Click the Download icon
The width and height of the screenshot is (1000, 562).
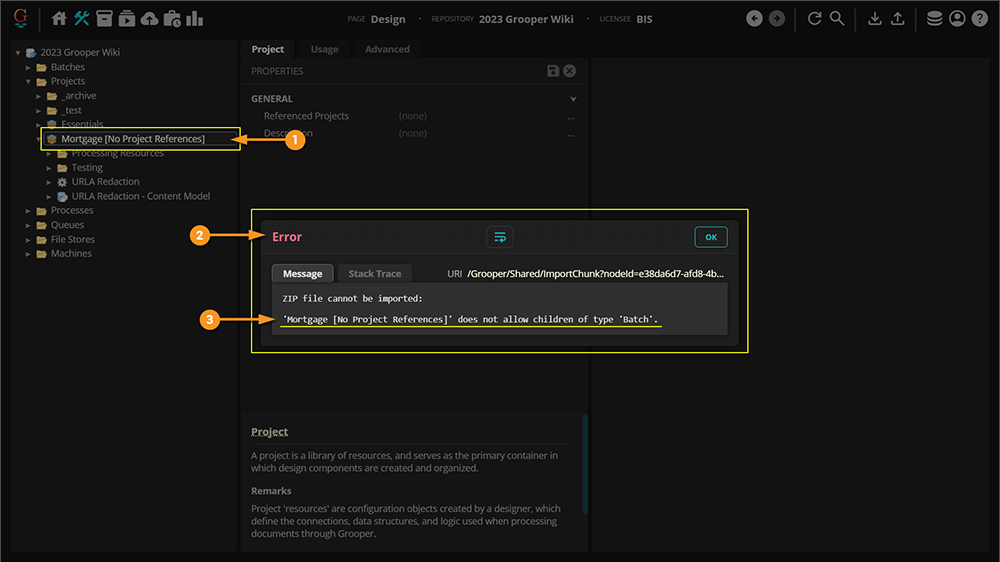coord(875,18)
